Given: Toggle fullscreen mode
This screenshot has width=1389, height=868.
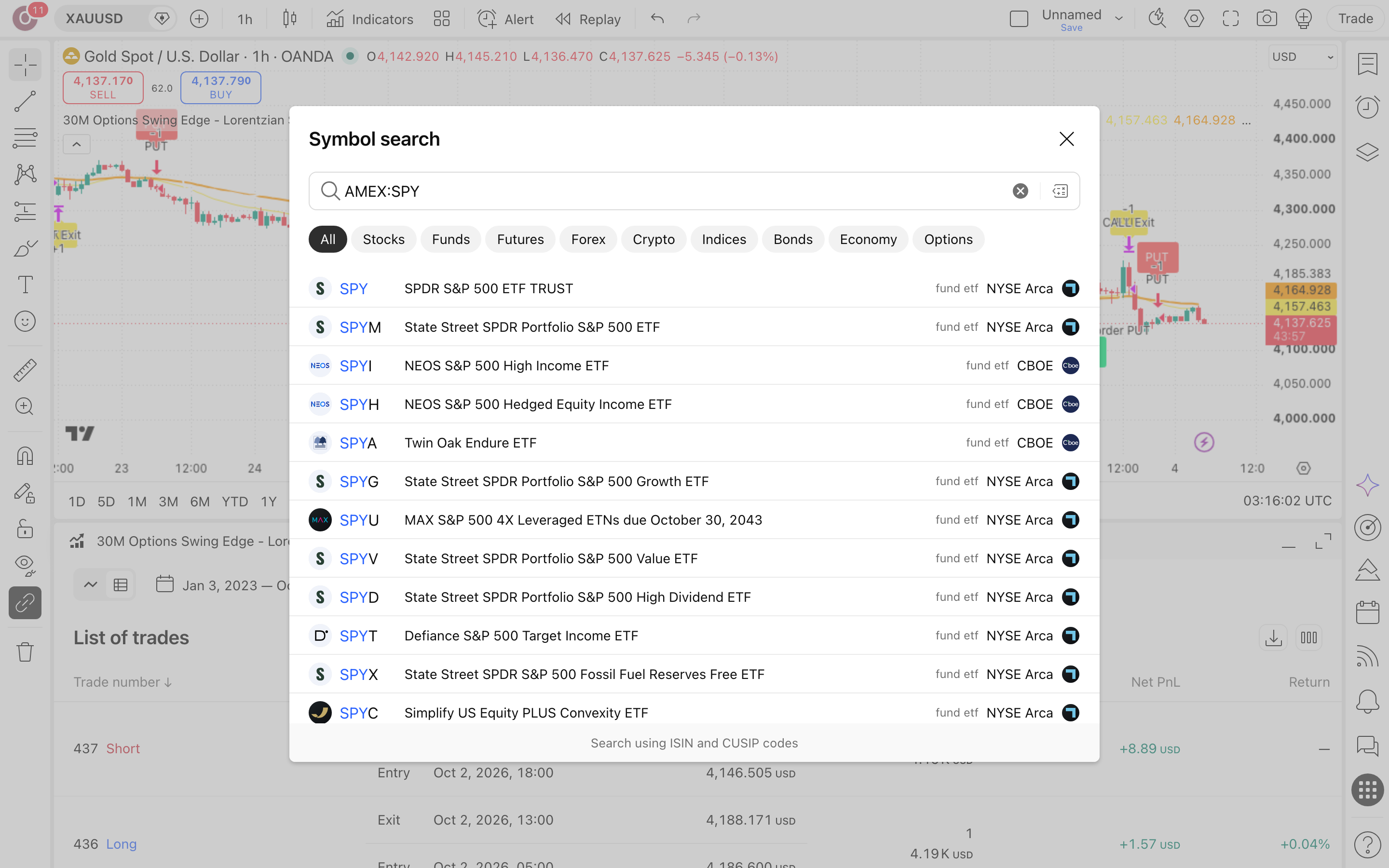Looking at the screenshot, I should (1230, 19).
